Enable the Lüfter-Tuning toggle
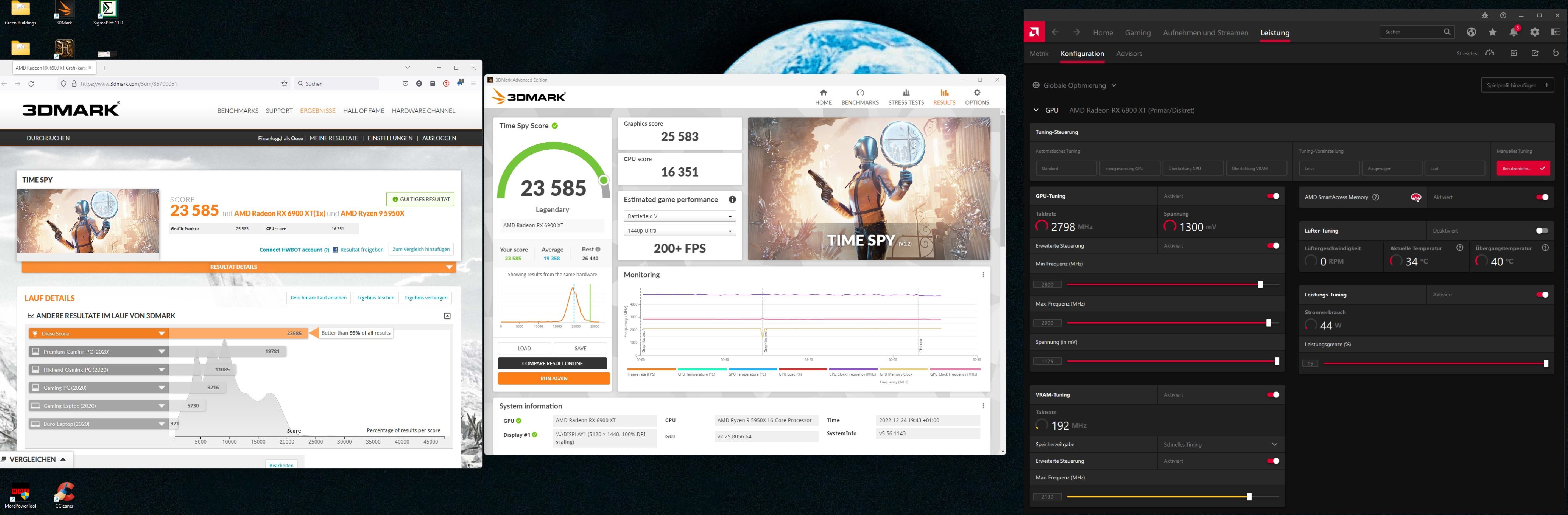 [1542, 230]
